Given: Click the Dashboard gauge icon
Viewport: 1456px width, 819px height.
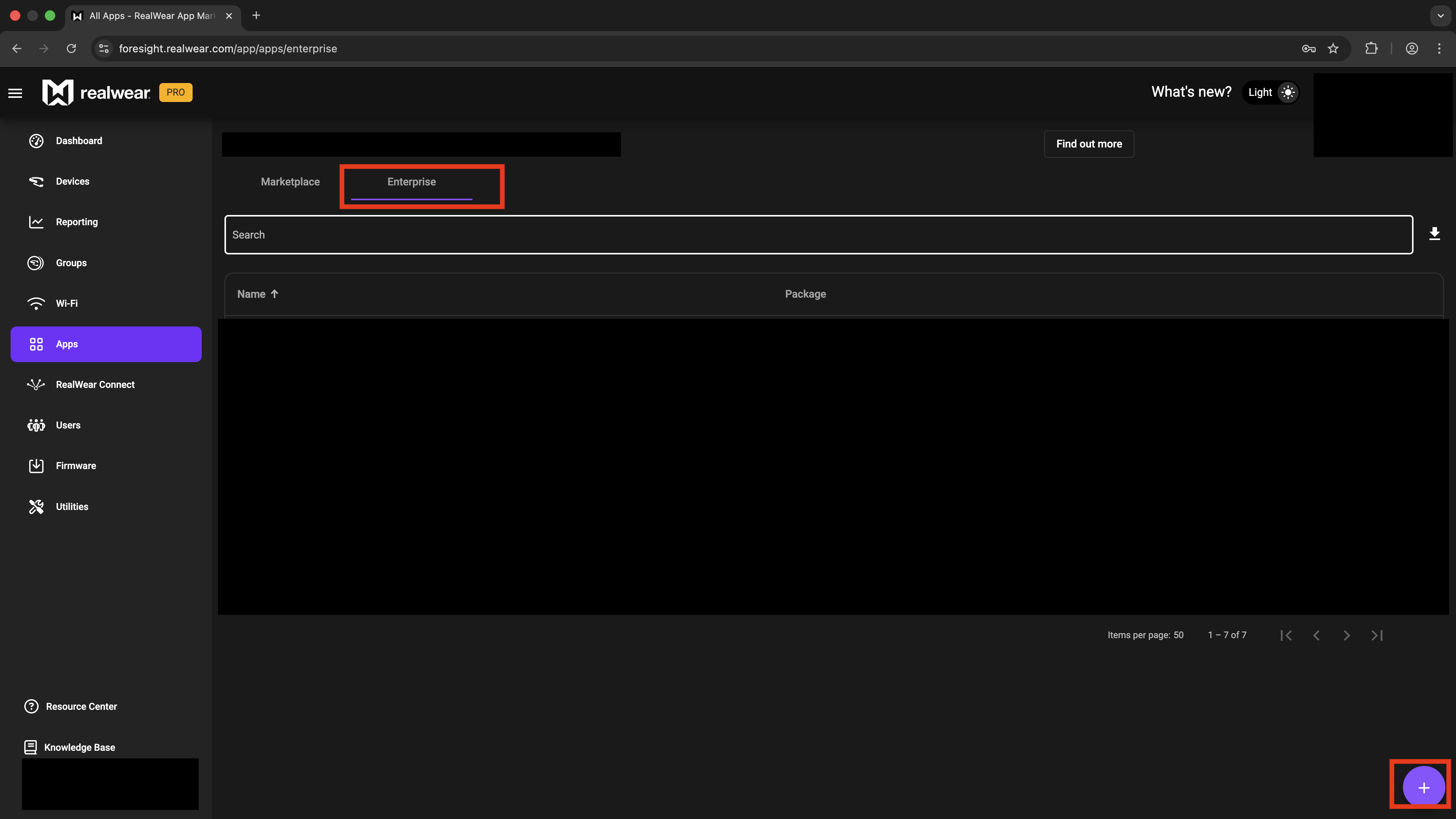Looking at the screenshot, I should (36, 141).
